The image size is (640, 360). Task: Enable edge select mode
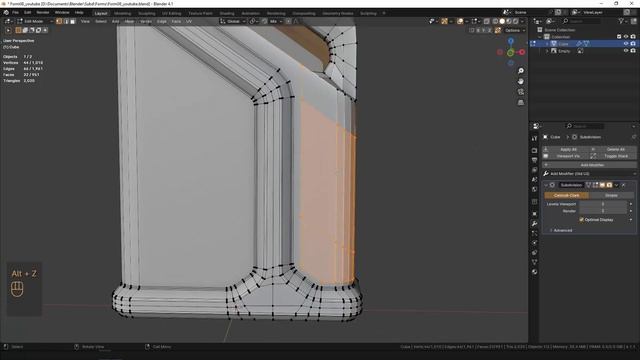click(x=66, y=21)
